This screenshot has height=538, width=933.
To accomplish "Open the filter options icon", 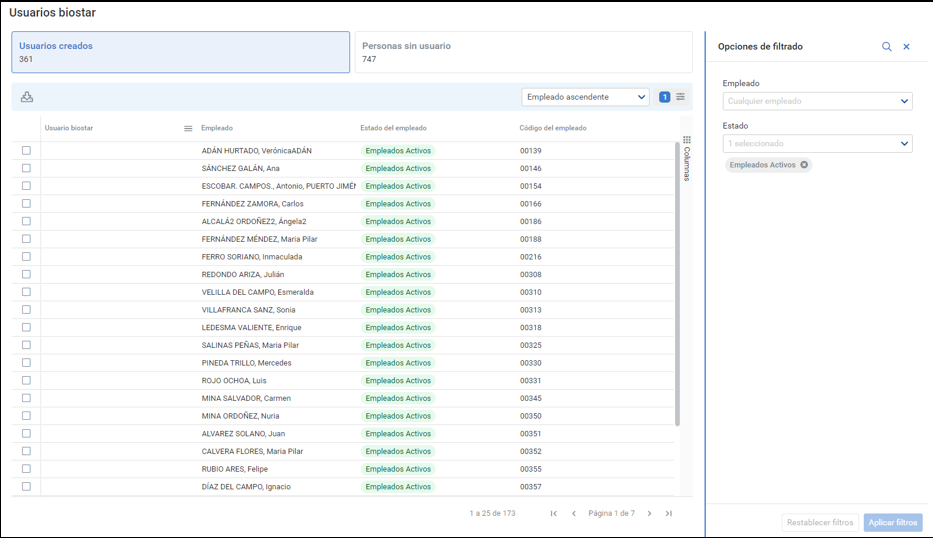I will (x=680, y=97).
